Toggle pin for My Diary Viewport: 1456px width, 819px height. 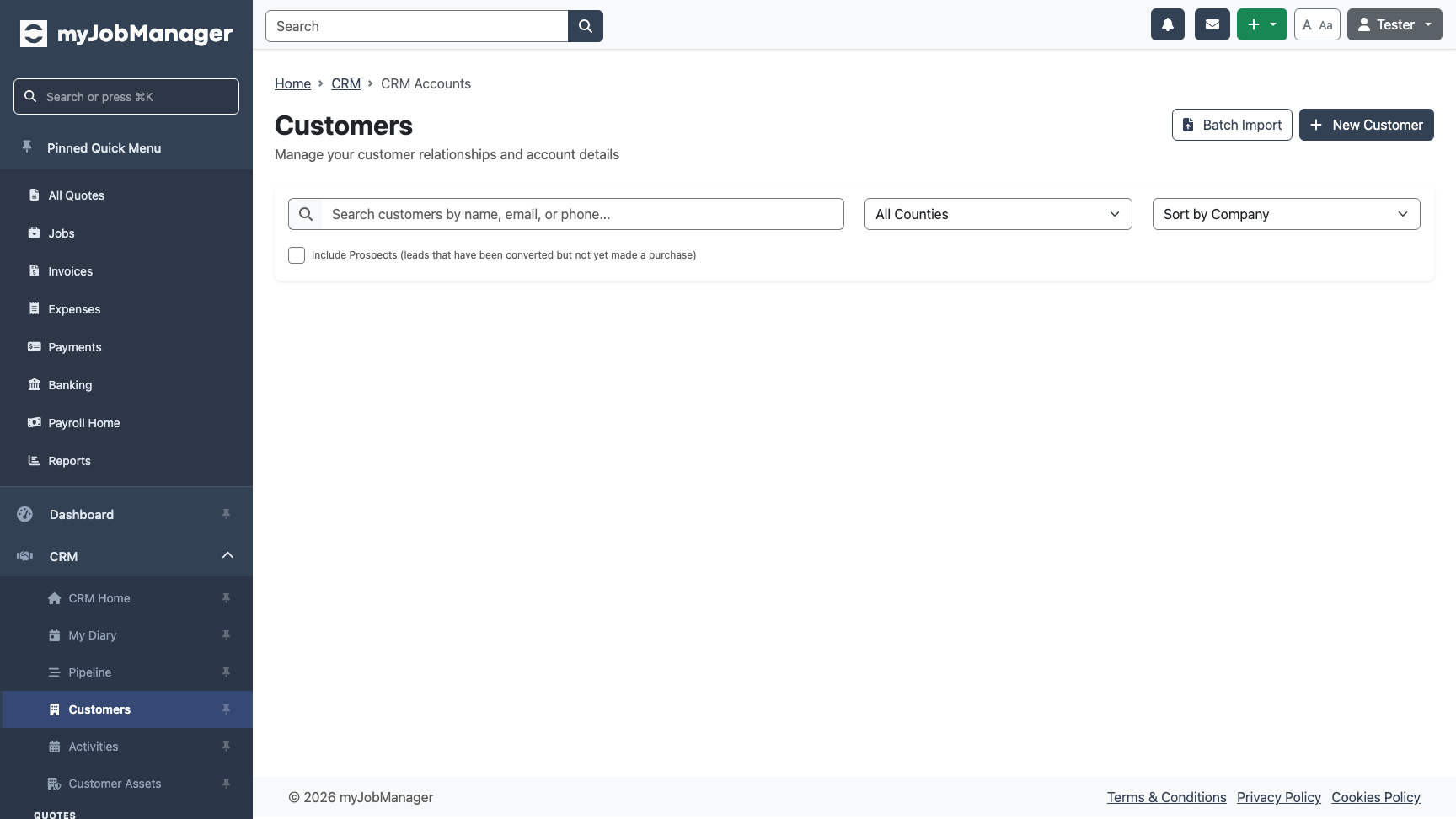coord(226,635)
